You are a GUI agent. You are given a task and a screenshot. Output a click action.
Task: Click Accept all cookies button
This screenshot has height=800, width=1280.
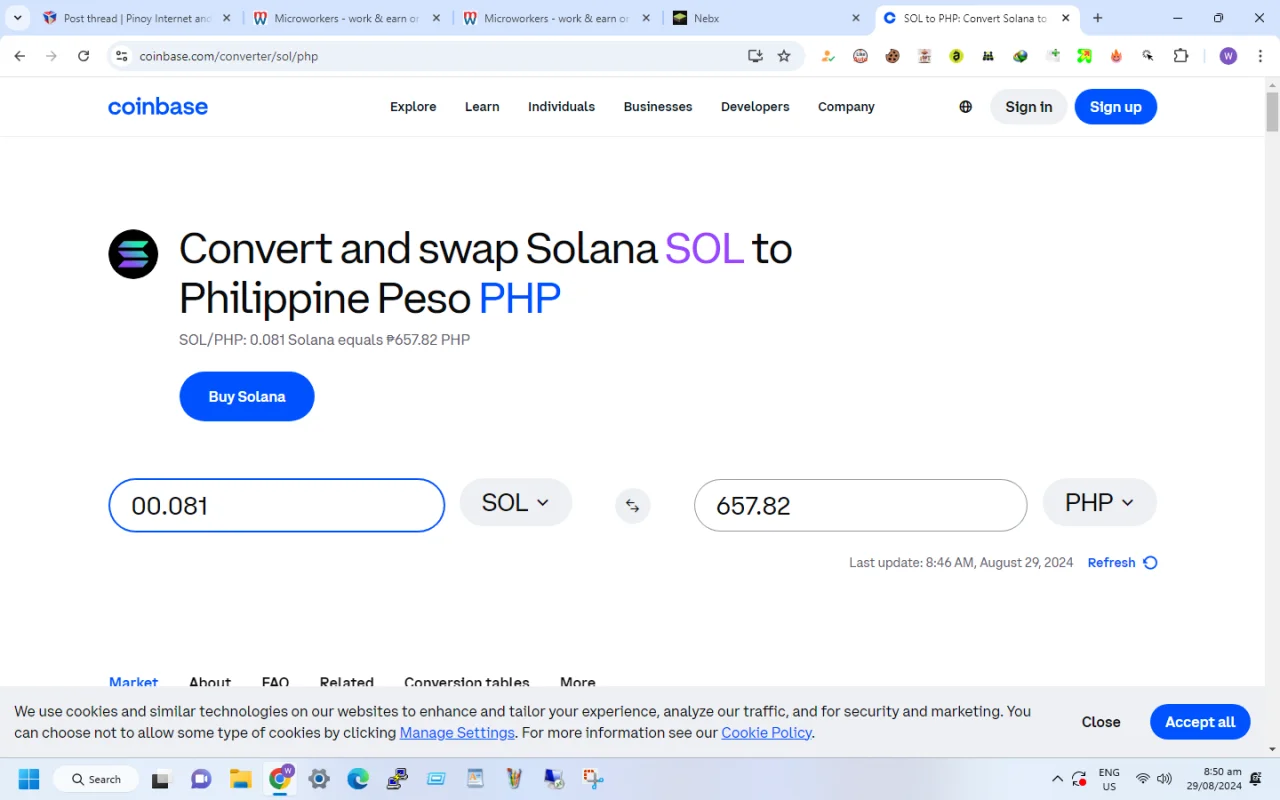coord(1200,722)
